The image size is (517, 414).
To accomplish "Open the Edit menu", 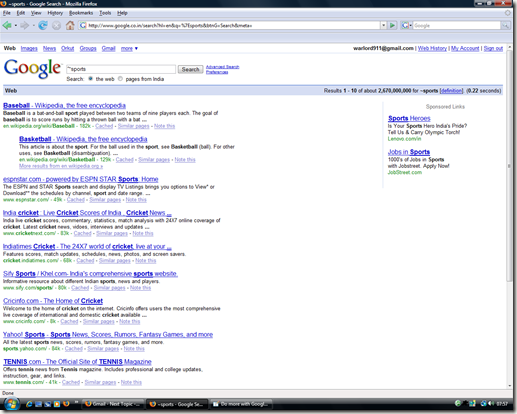I will coord(21,13).
